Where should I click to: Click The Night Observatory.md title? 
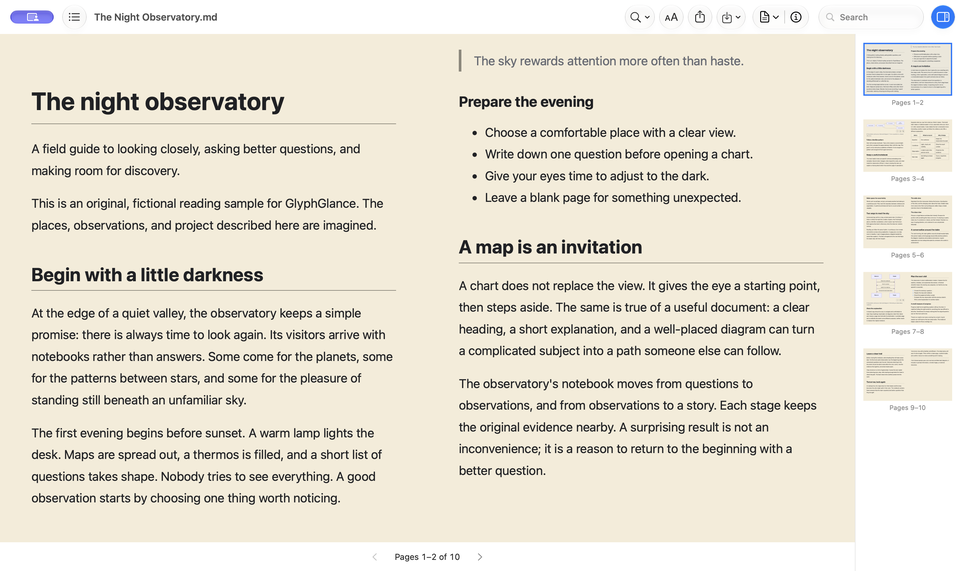point(156,17)
